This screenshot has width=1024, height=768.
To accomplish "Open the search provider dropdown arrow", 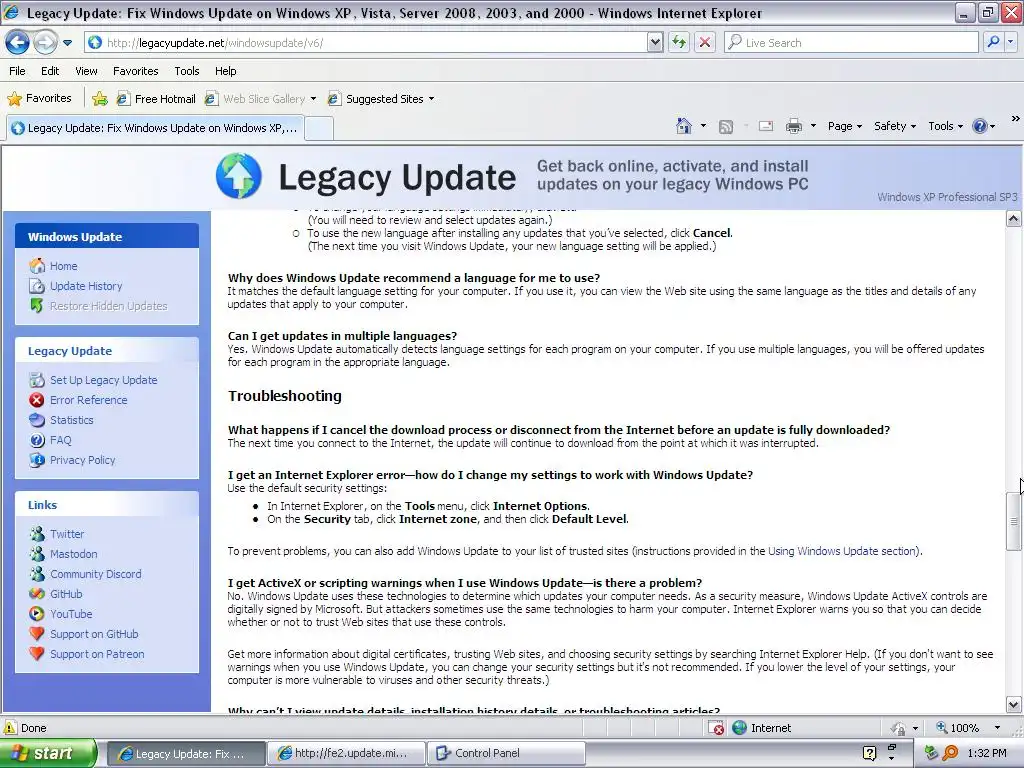I will tap(1010, 42).
